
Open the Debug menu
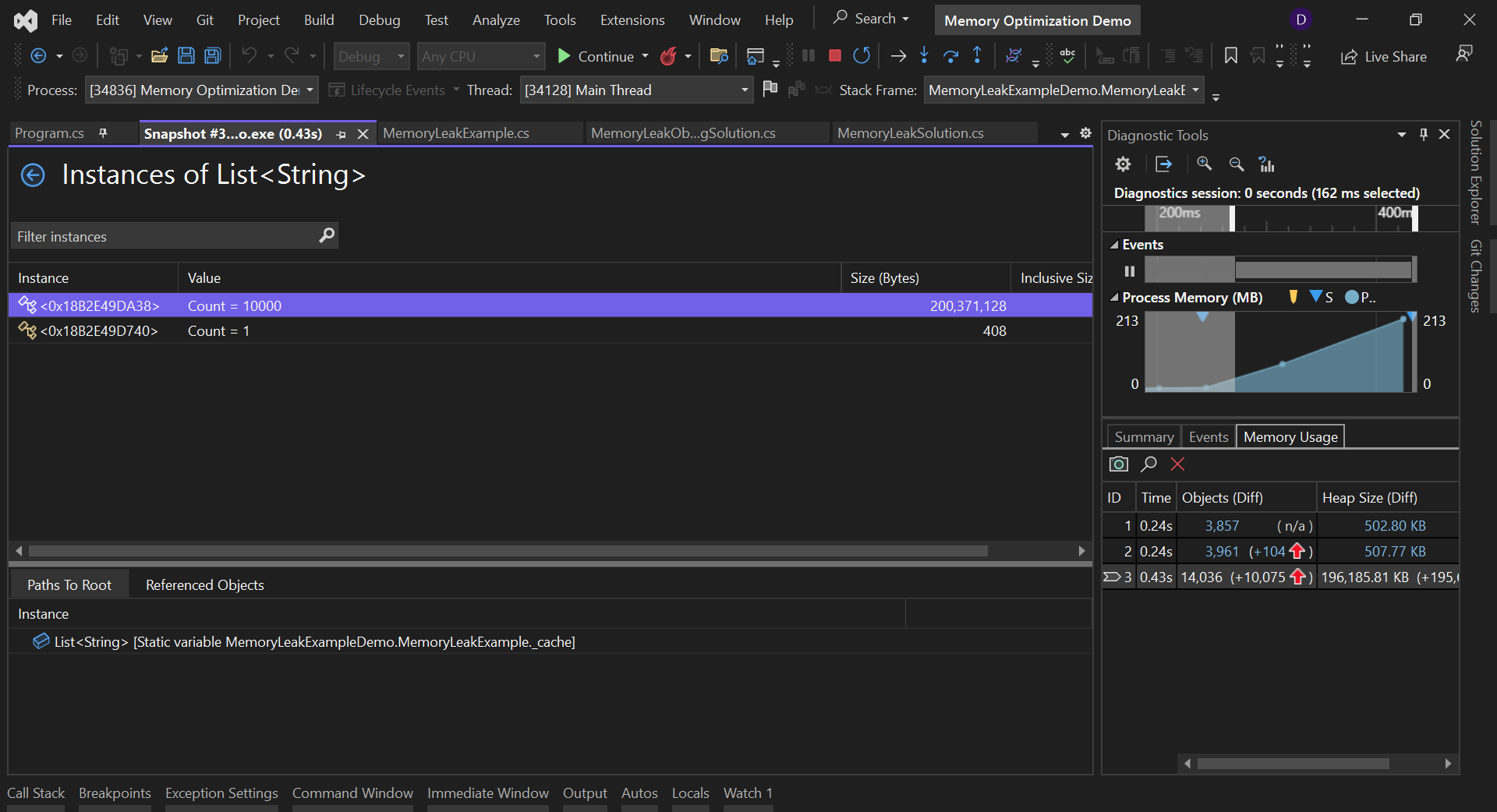tap(379, 19)
